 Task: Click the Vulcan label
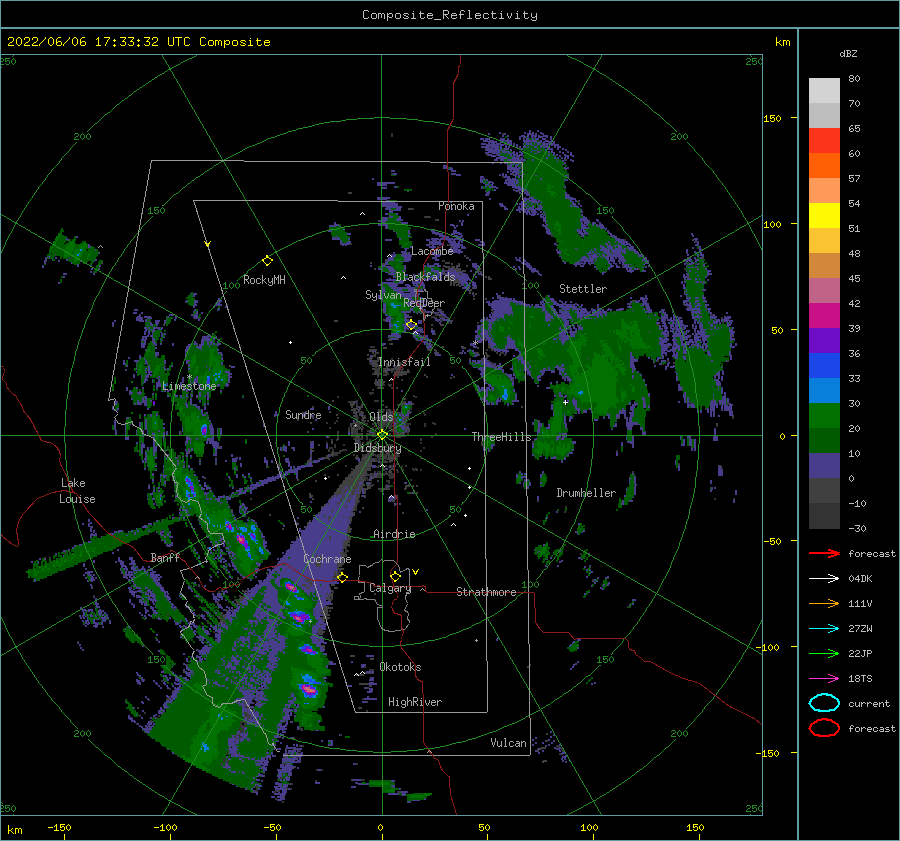click(x=508, y=743)
